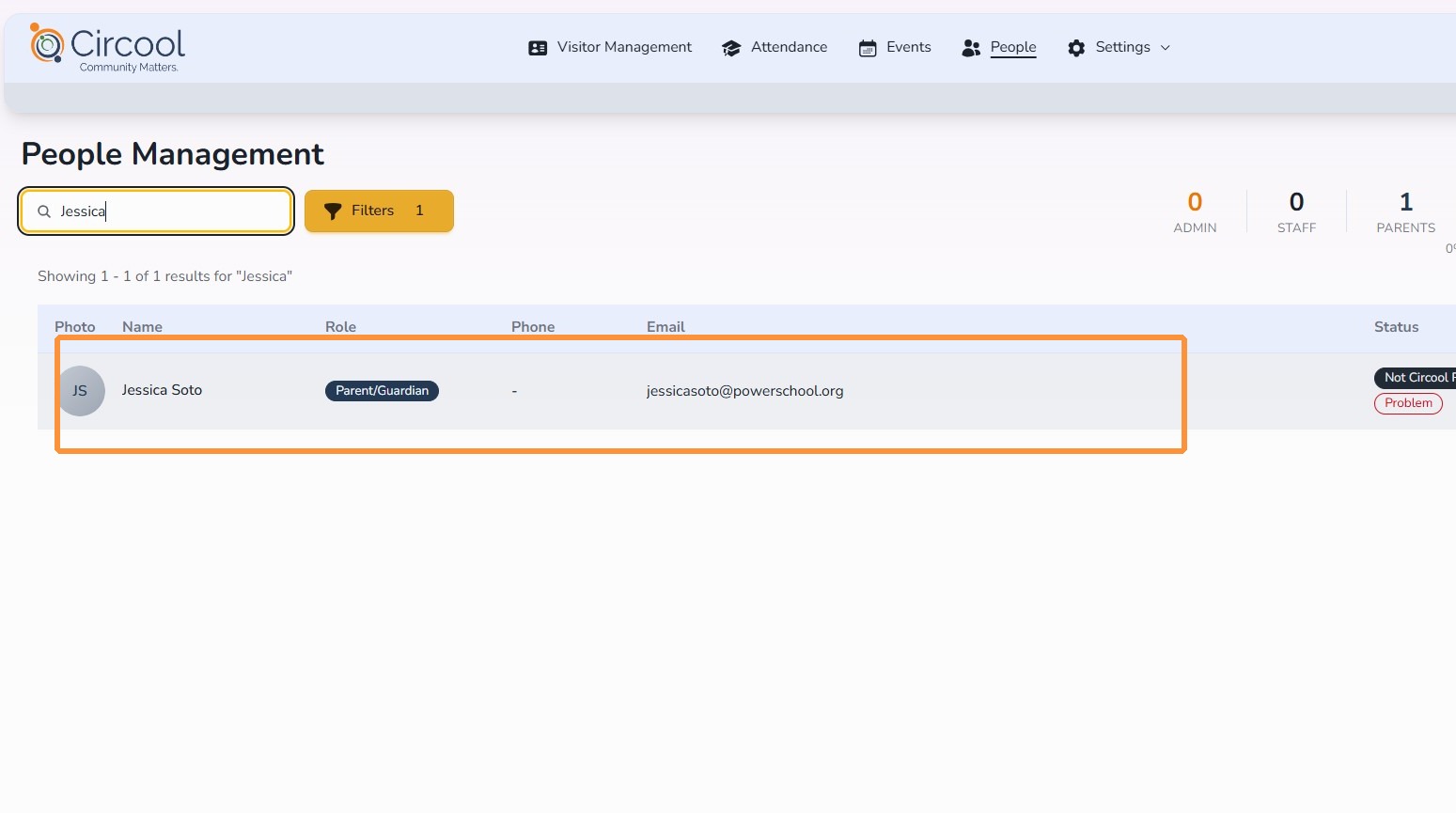Click the Circool logo
Viewport: 1456px width, 813px height.
click(x=107, y=47)
